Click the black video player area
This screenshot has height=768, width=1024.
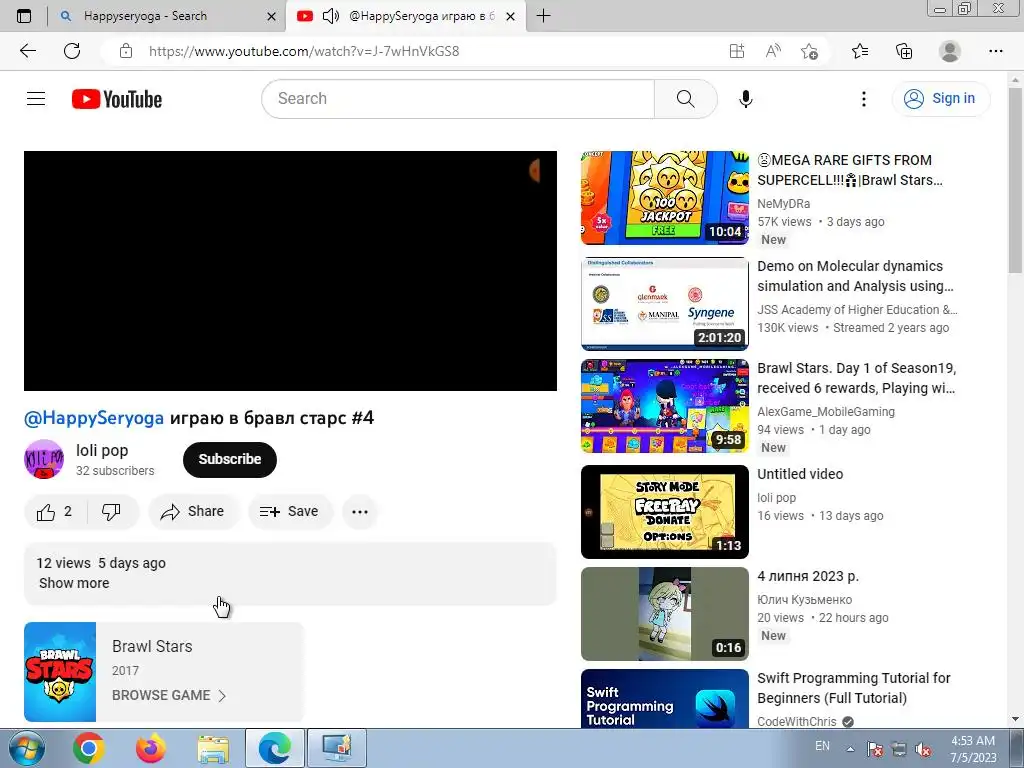[291, 271]
